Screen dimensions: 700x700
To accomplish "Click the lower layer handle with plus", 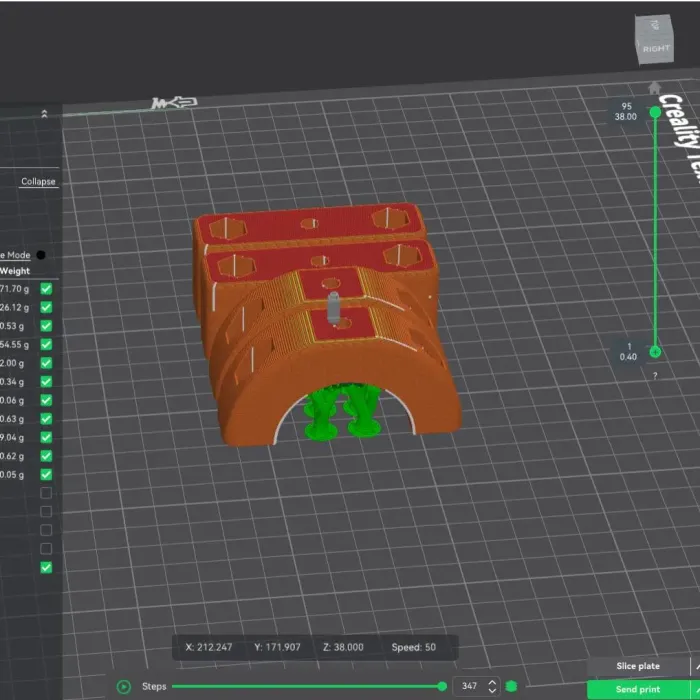I will point(655,352).
